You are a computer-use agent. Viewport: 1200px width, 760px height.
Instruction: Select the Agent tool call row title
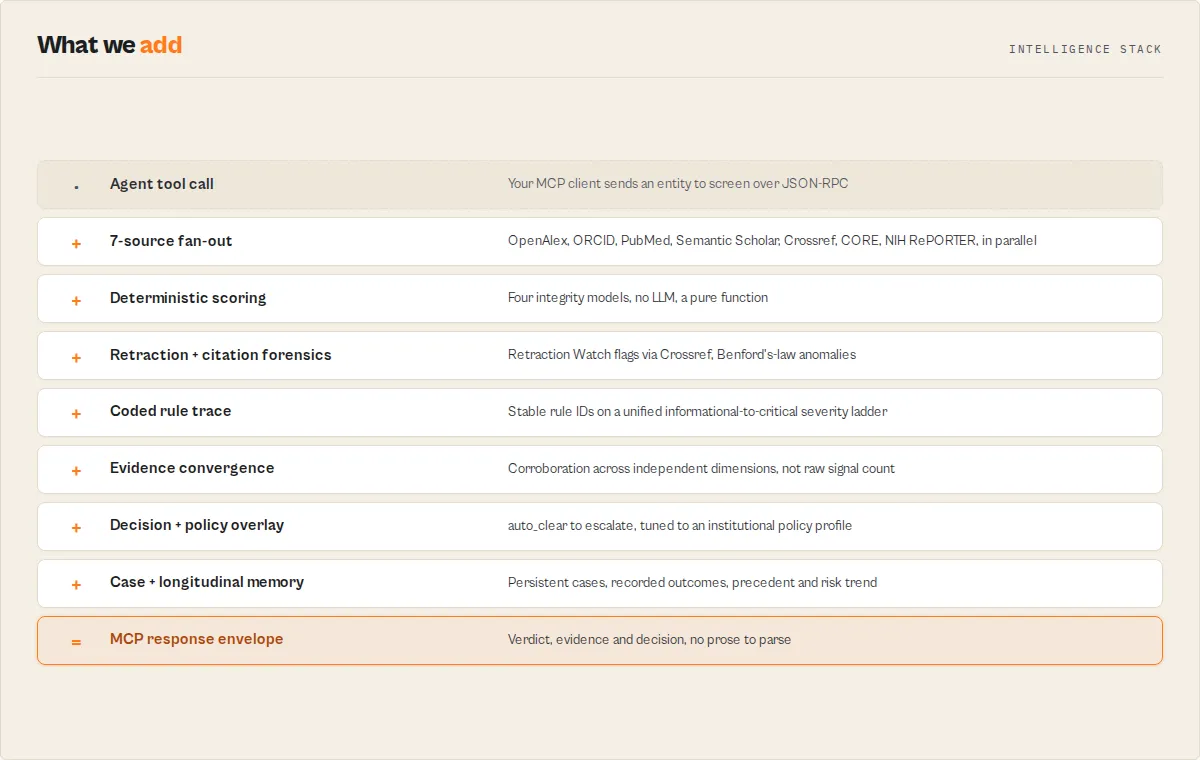[162, 184]
